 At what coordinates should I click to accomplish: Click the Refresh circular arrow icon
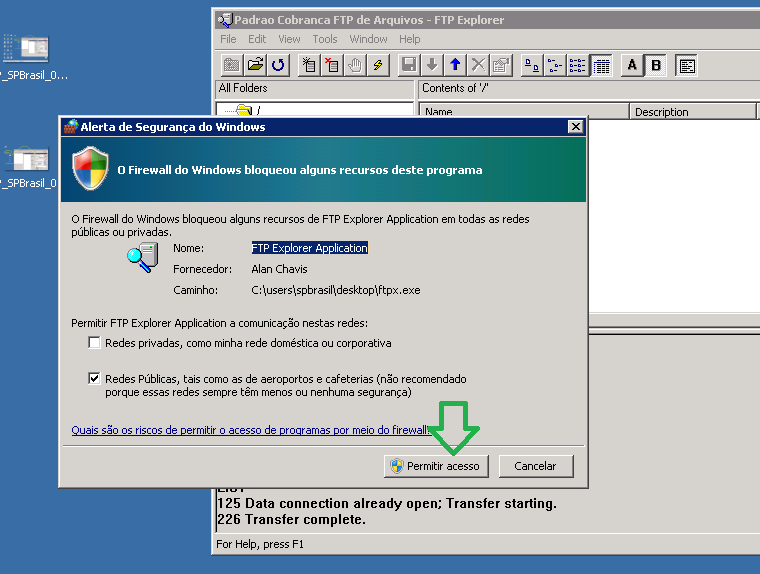[x=278, y=65]
